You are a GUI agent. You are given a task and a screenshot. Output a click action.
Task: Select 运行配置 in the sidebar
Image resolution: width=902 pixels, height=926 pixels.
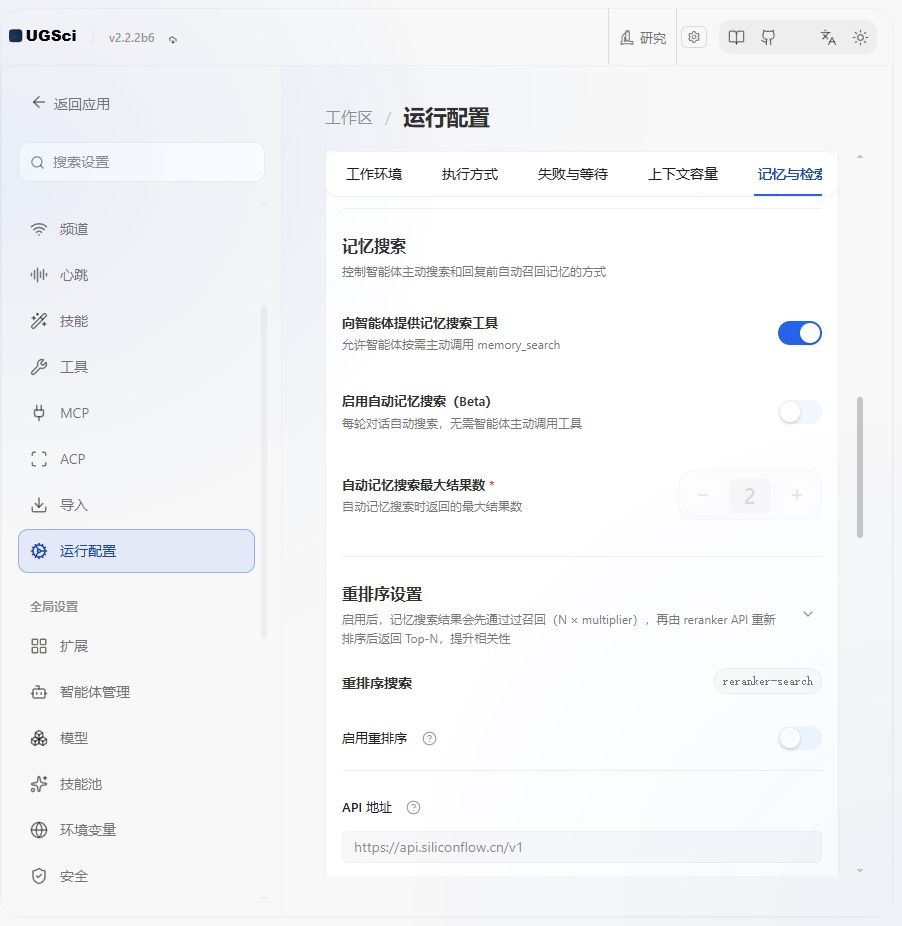pyautogui.click(x=136, y=551)
